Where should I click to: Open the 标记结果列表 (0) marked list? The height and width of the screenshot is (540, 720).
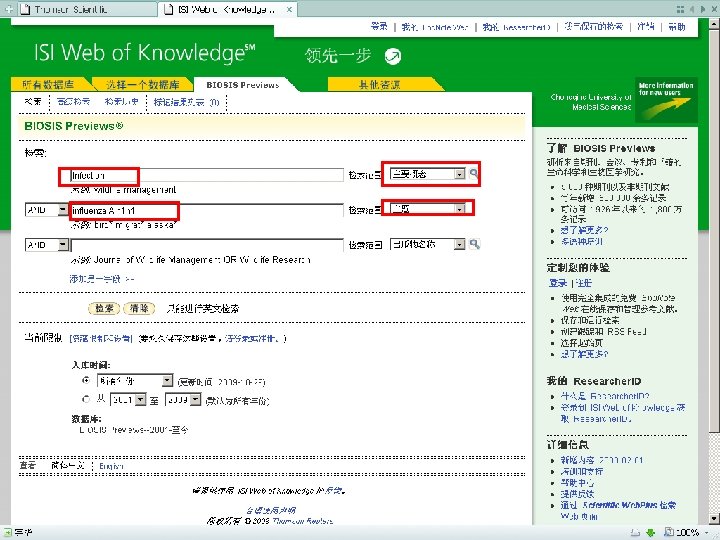click(x=186, y=102)
